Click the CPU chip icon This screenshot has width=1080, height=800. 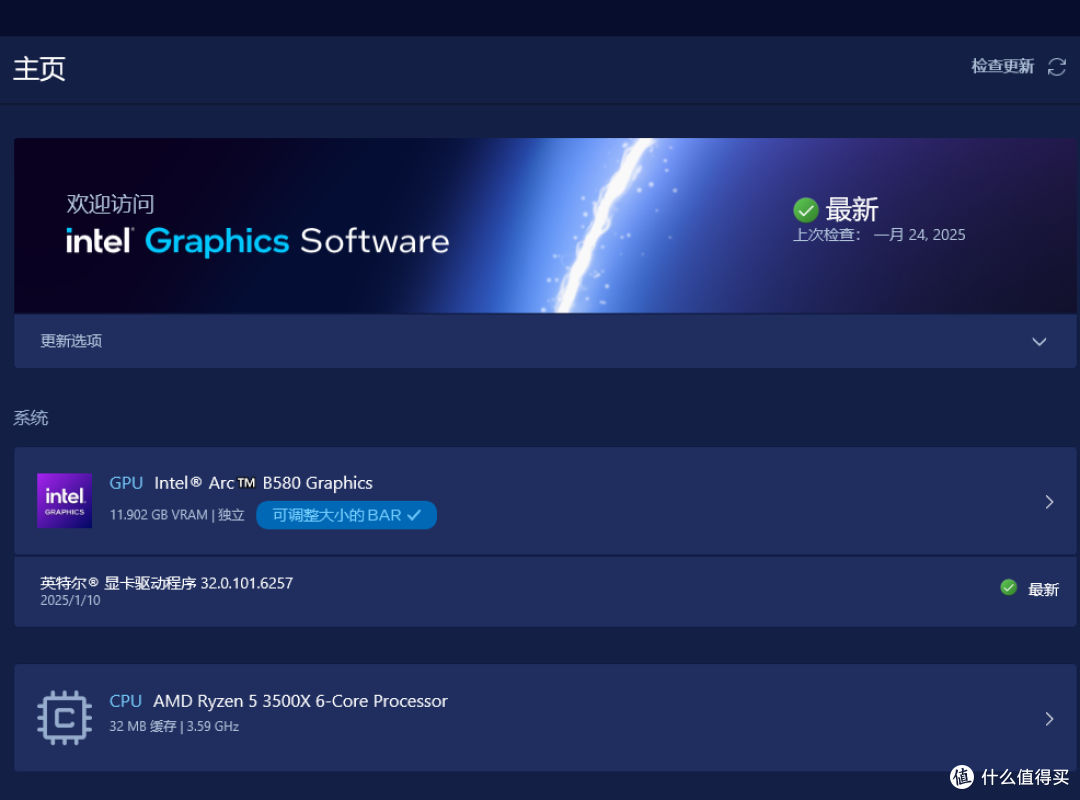click(65, 718)
